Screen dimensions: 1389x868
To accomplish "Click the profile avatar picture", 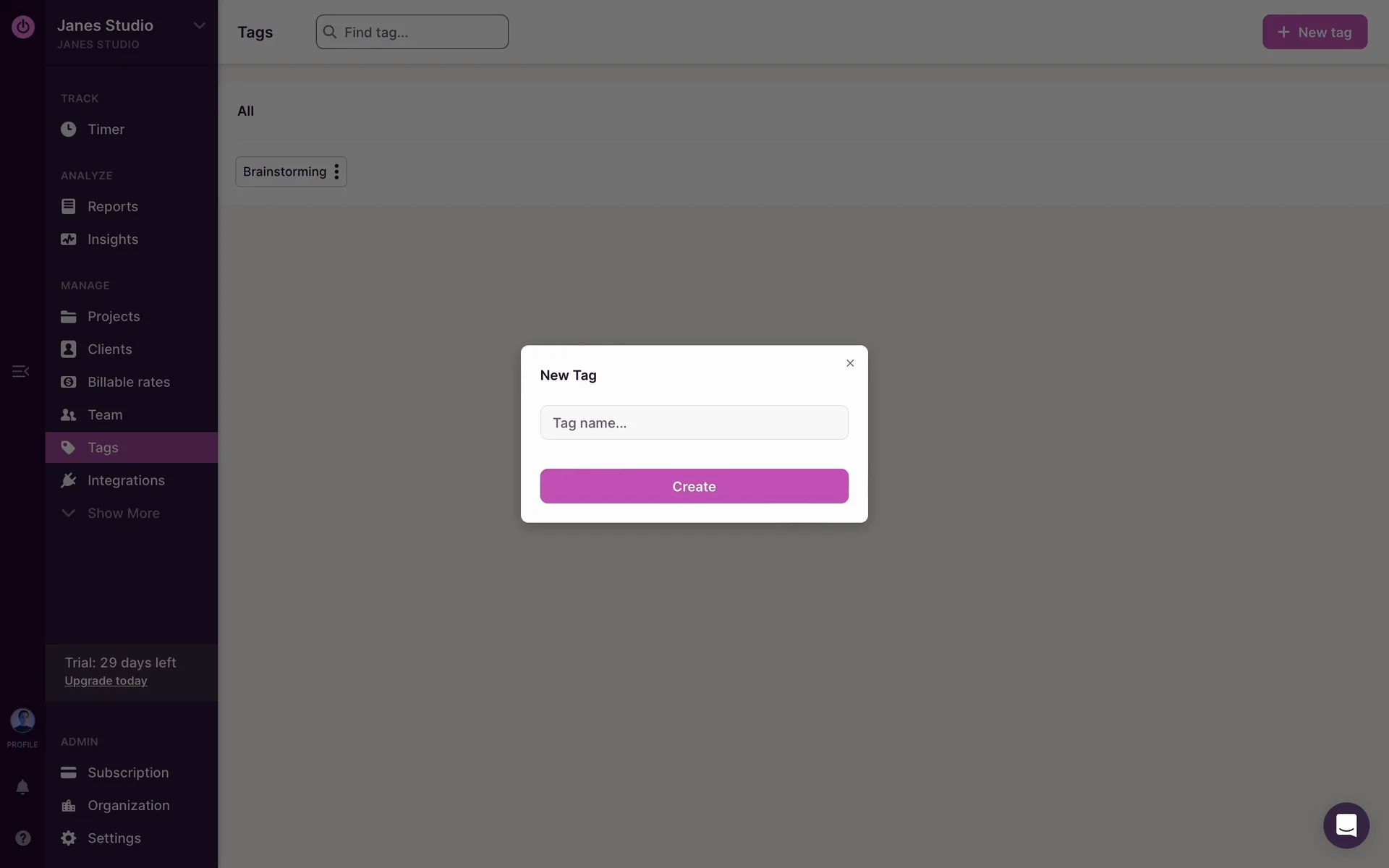I will click(22, 720).
